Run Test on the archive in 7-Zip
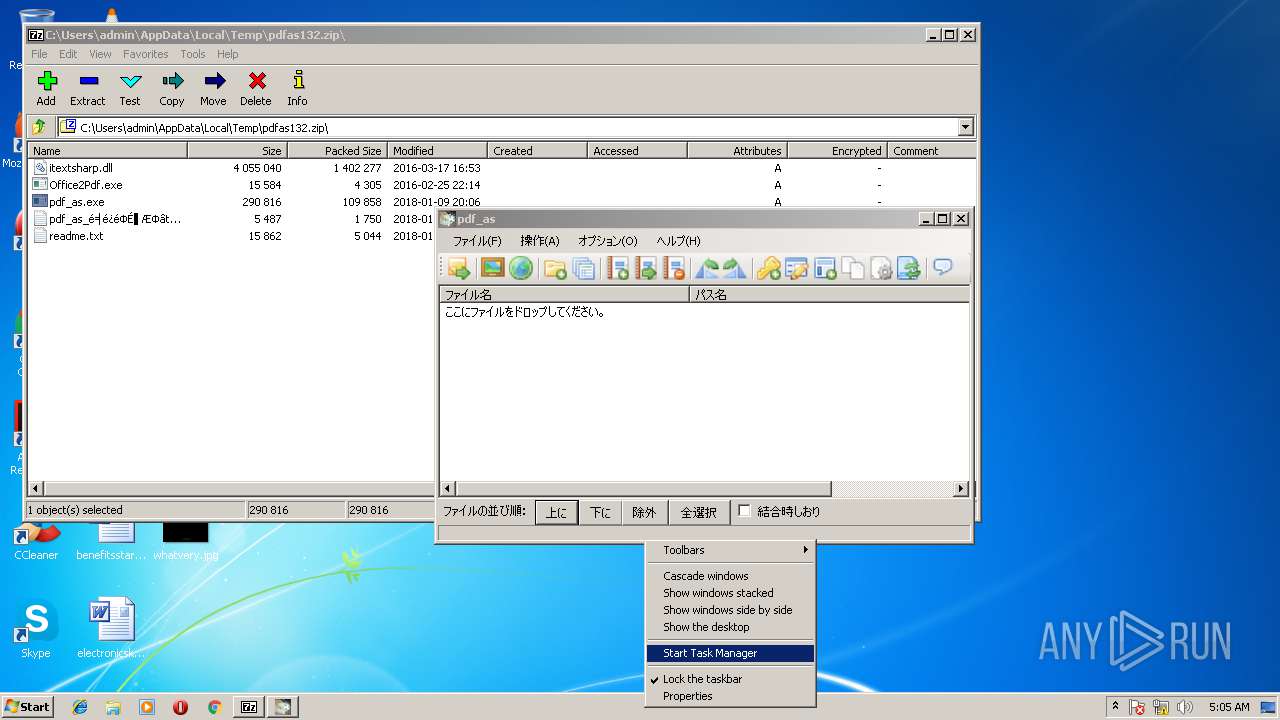 pyautogui.click(x=130, y=88)
